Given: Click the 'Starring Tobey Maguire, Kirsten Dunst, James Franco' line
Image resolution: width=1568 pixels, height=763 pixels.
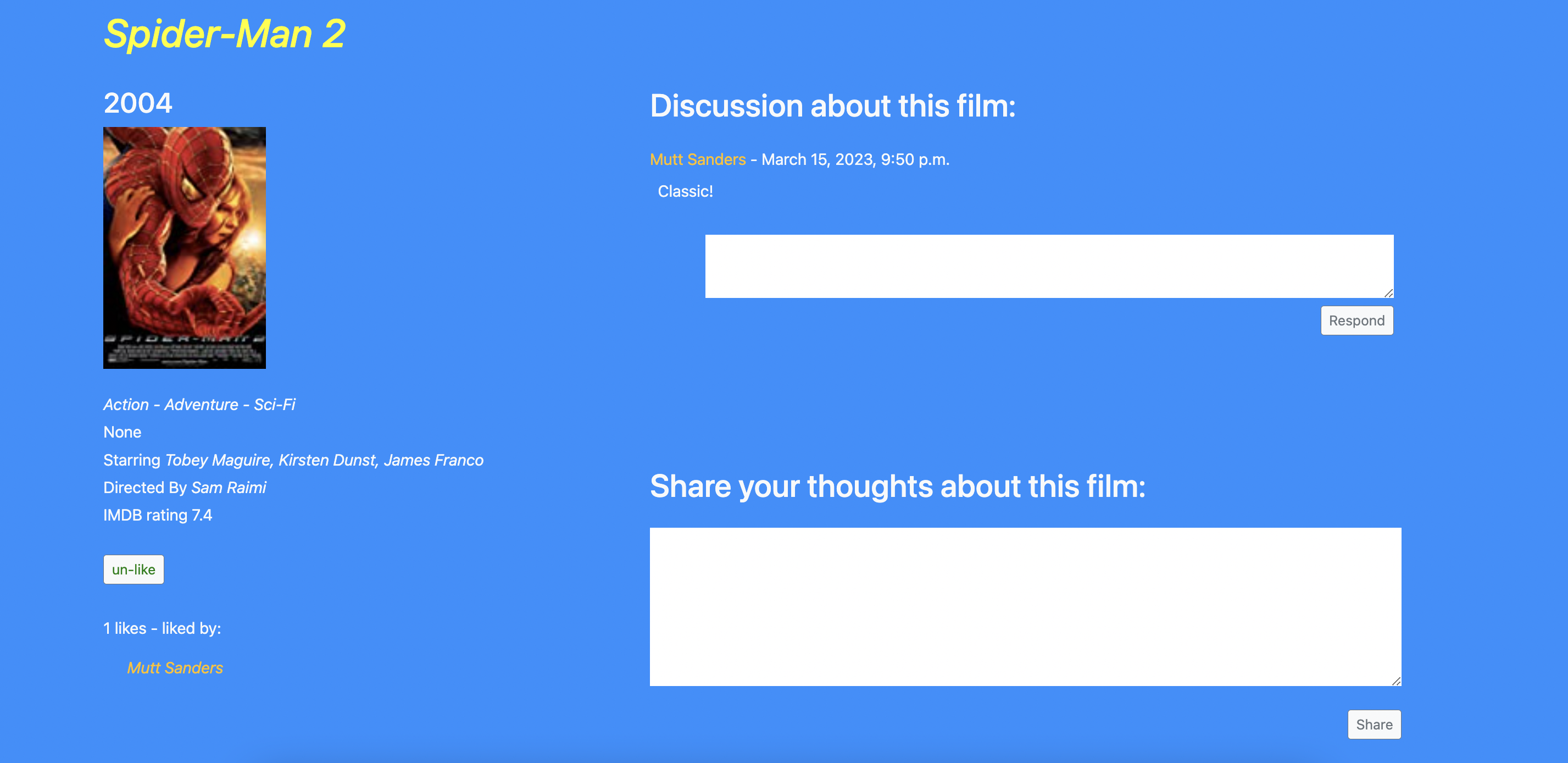Looking at the screenshot, I should [x=293, y=460].
